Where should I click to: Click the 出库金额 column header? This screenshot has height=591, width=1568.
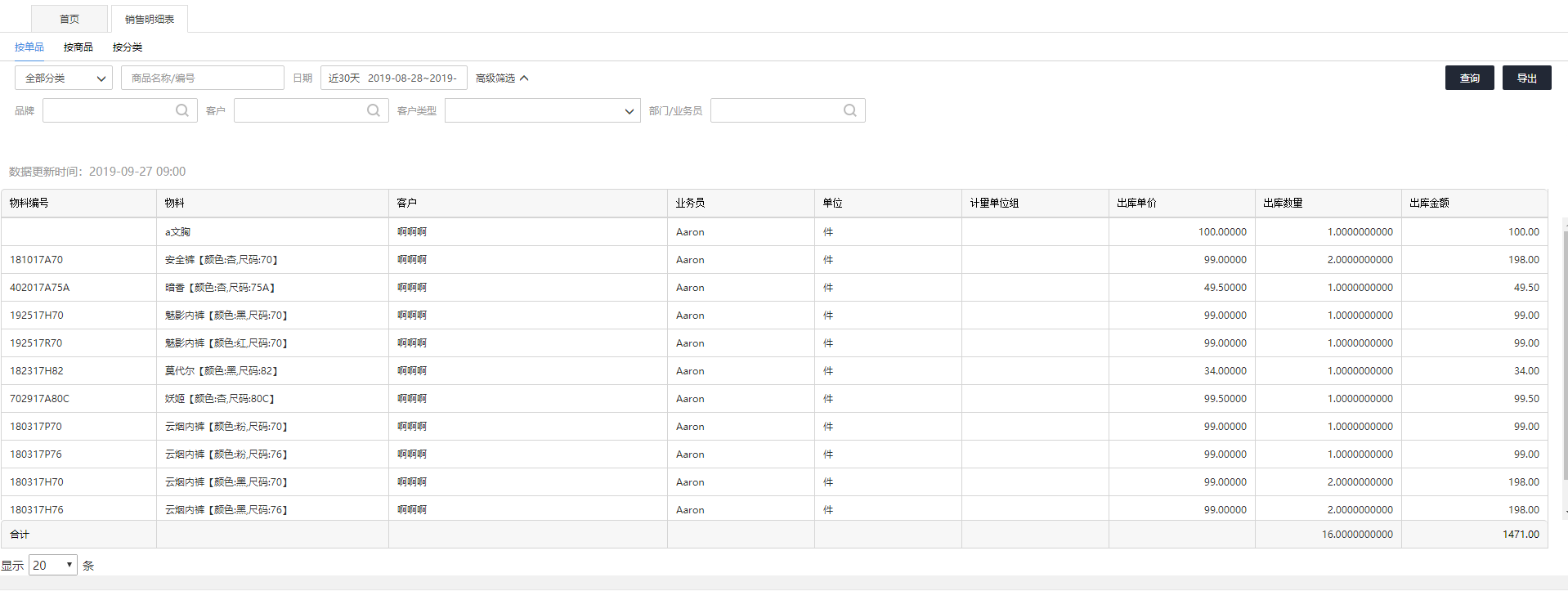(x=1429, y=204)
